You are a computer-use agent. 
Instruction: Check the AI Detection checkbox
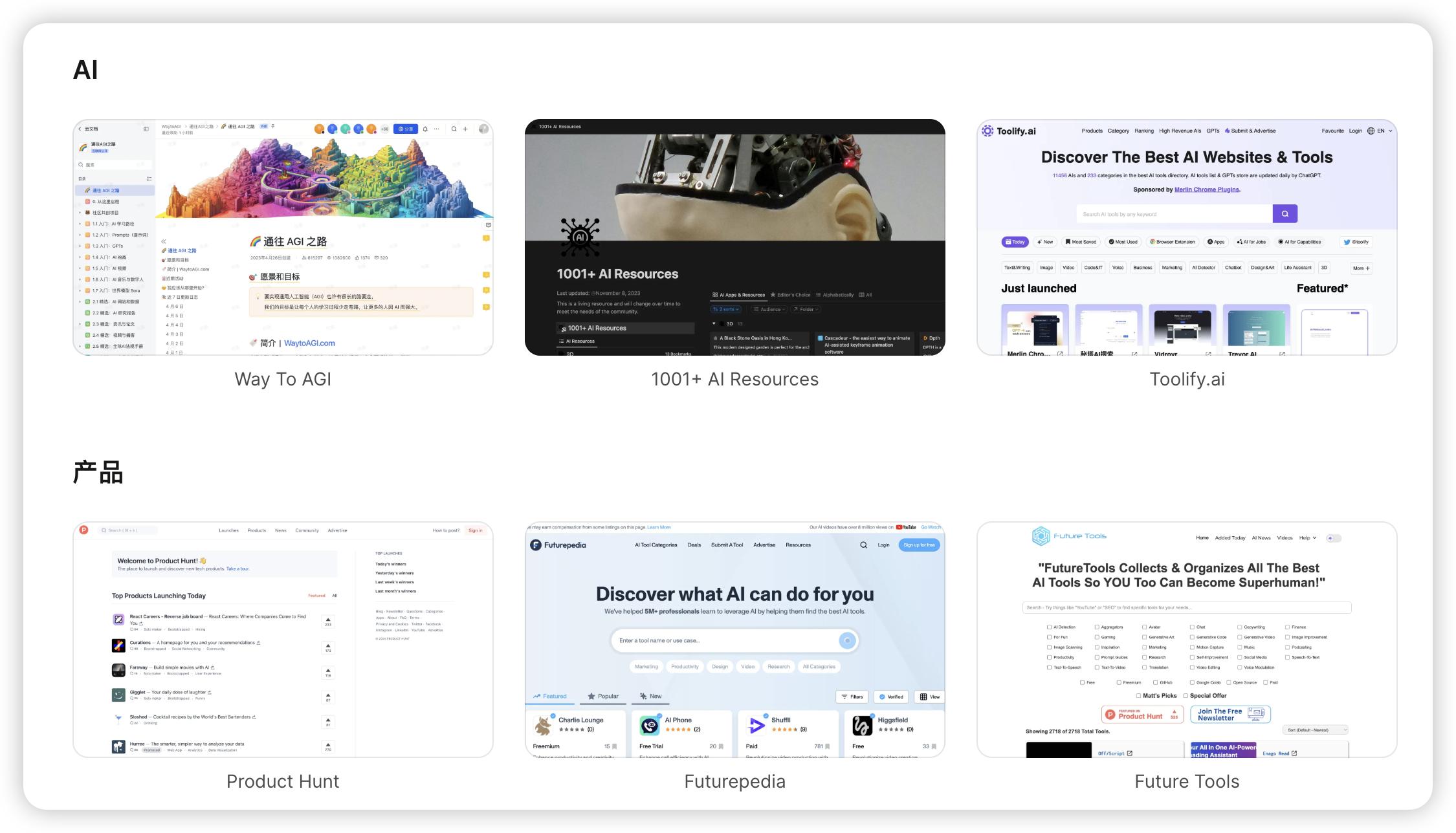(x=1049, y=627)
